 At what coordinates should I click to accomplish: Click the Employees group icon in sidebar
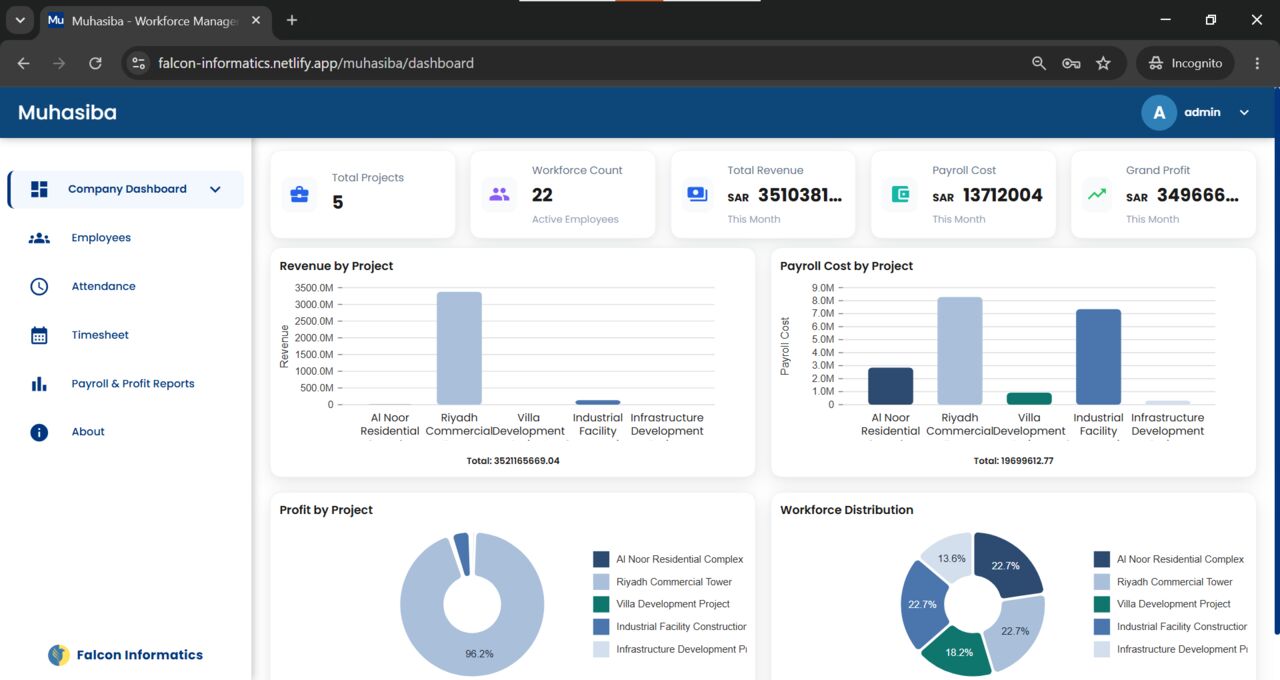(x=39, y=238)
